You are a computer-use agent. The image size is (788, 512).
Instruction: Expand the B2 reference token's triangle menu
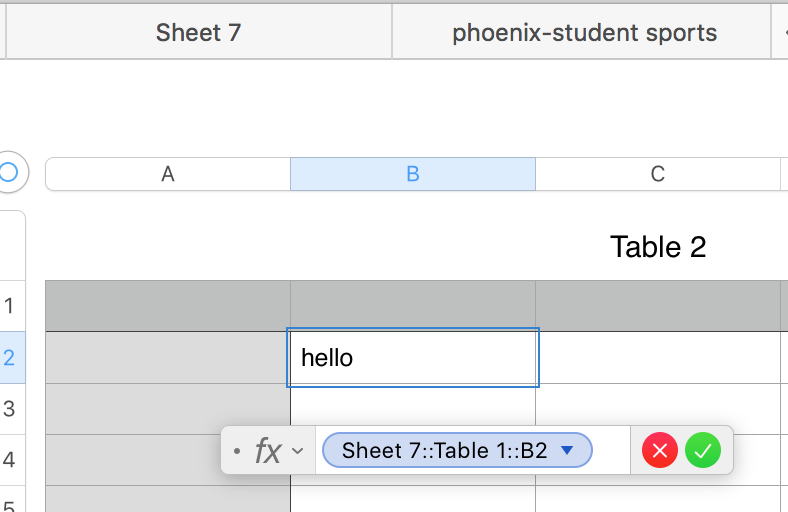[x=567, y=450]
